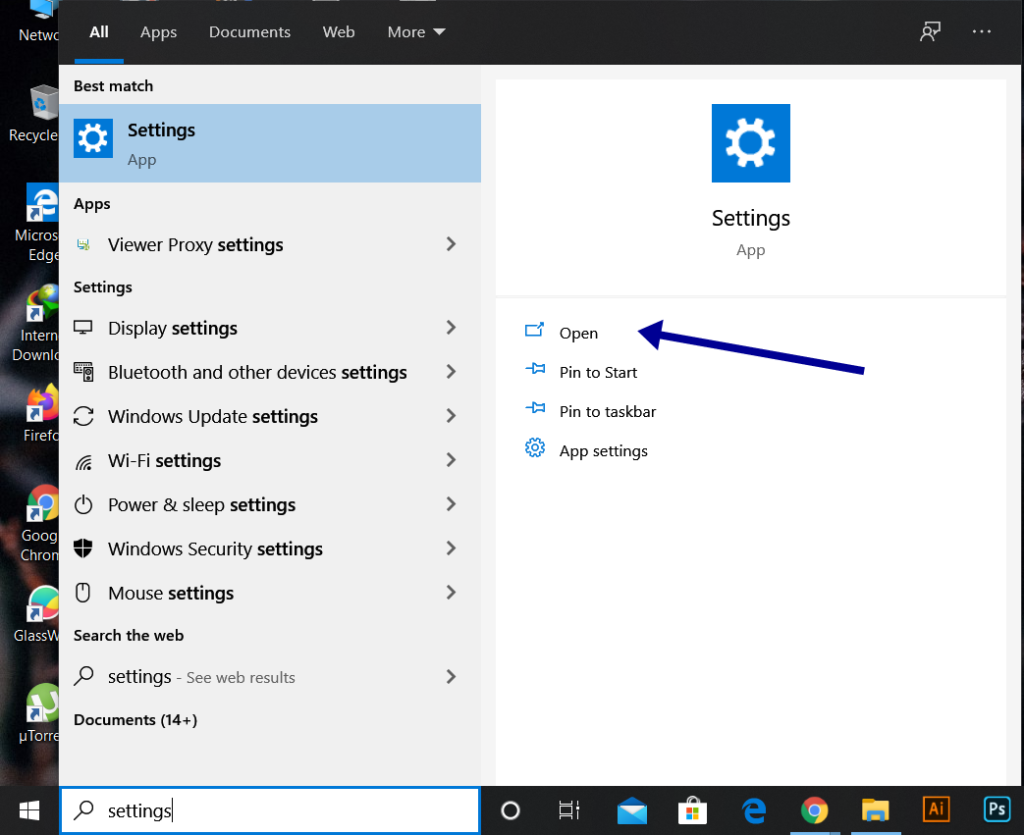View web results for settings

coord(200,677)
